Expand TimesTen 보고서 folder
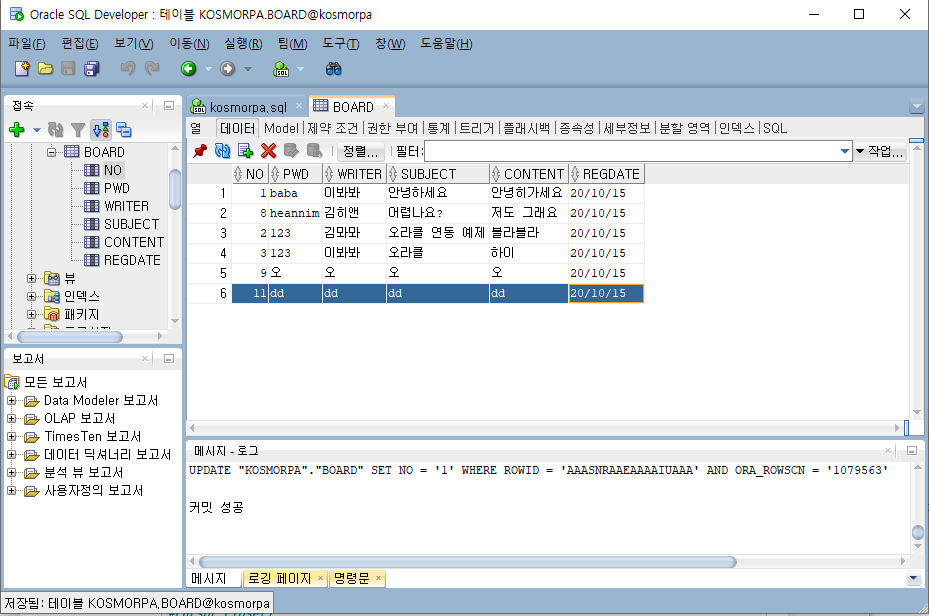This screenshot has width=929, height=616. [x=11, y=437]
